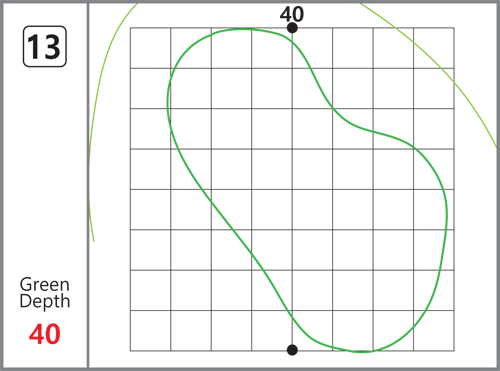Click the green outline's top edge
The width and height of the screenshot is (500, 371).
(243, 29)
